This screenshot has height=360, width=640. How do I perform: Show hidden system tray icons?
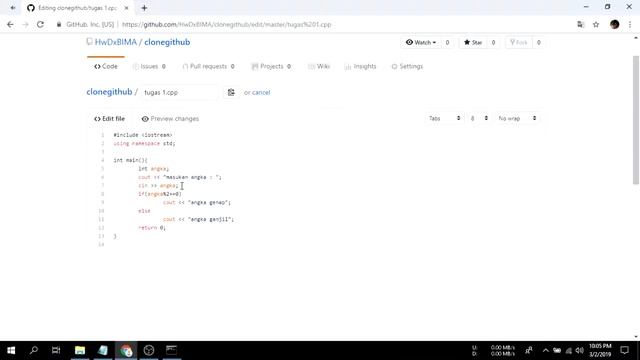point(545,350)
